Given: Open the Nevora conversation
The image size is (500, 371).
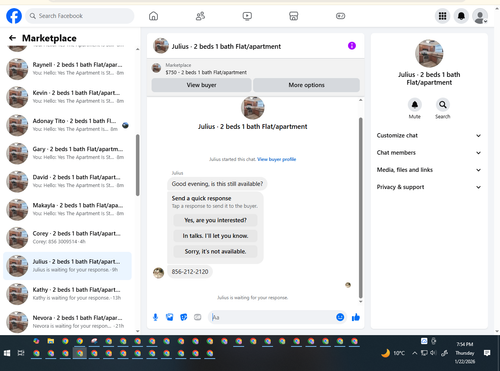Looking at the screenshot, I should (x=67, y=322).
